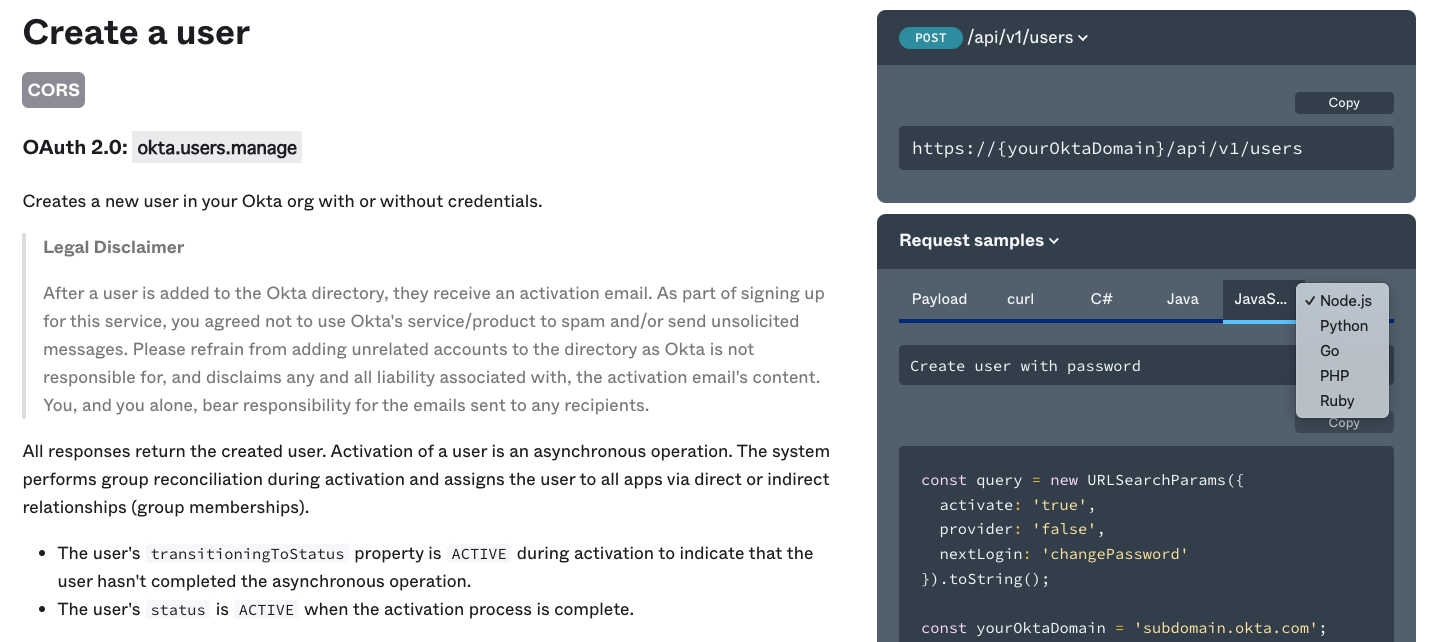This screenshot has height=642, width=1431.
Task: Switch to the curl tab
Action: pos(1020,299)
